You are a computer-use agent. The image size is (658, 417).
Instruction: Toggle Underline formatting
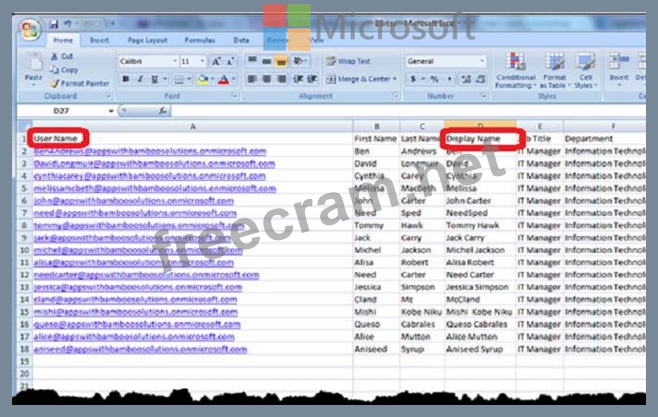click(x=154, y=79)
